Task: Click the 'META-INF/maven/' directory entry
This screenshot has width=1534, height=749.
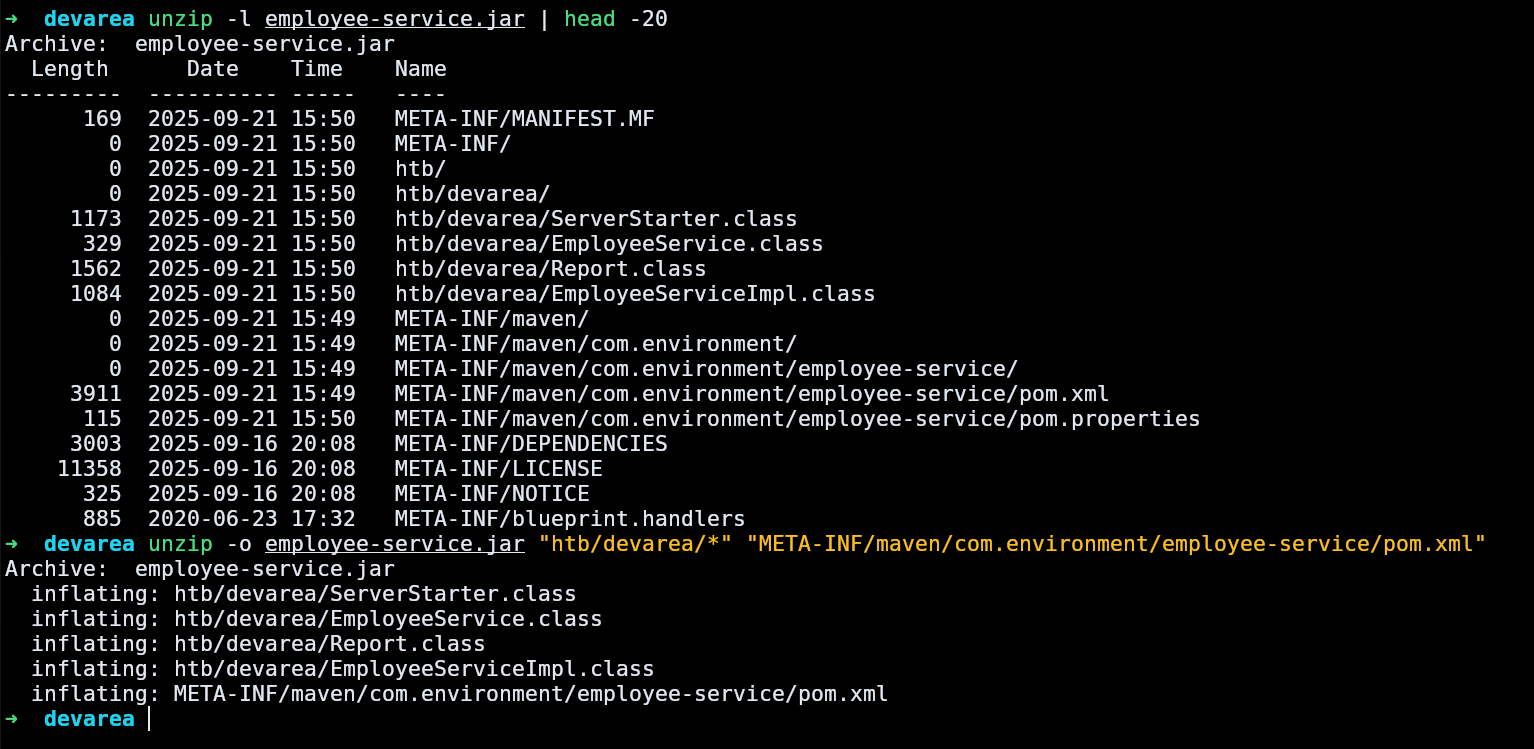Action: tap(492, 319)
